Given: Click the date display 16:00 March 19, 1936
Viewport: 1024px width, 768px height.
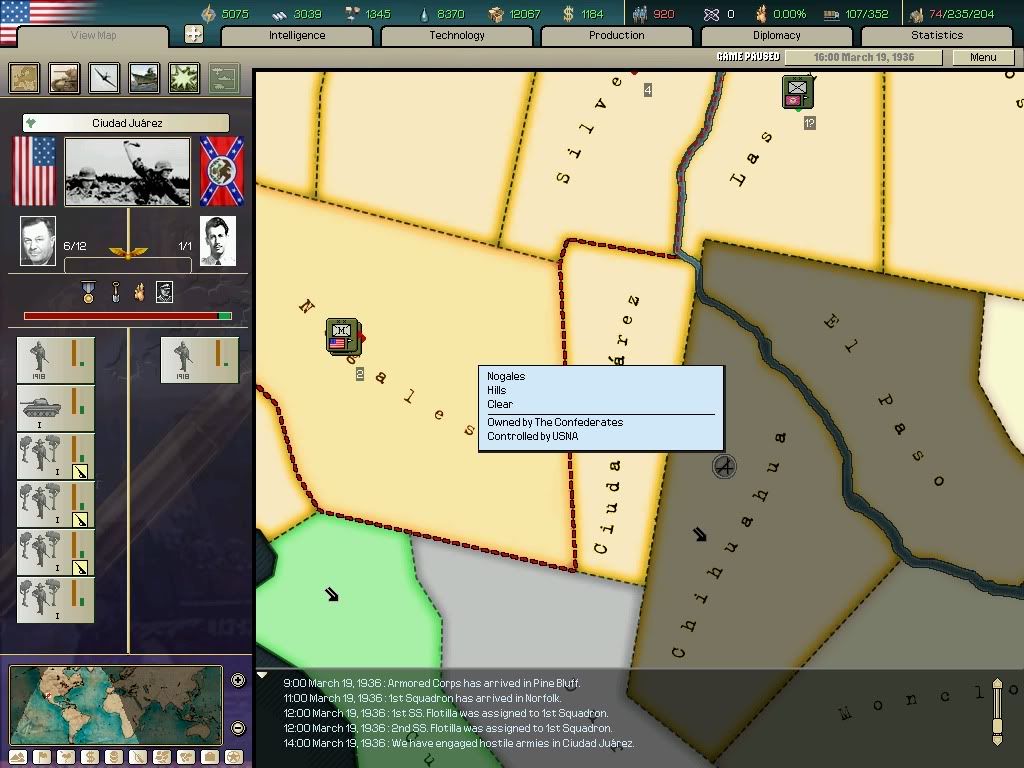Looking at the screenshot, I should pyautogui.click(x=863, y=57).
